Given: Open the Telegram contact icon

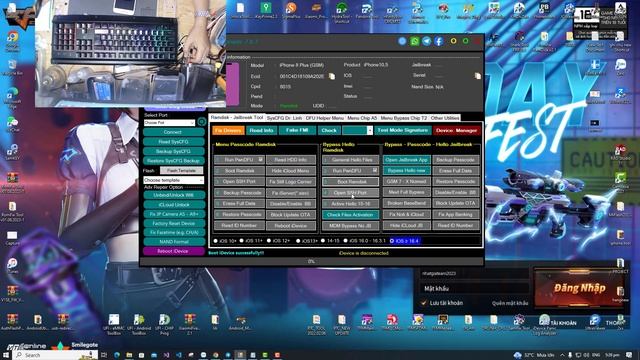Looking at the screenshot, I should [427, 41].
